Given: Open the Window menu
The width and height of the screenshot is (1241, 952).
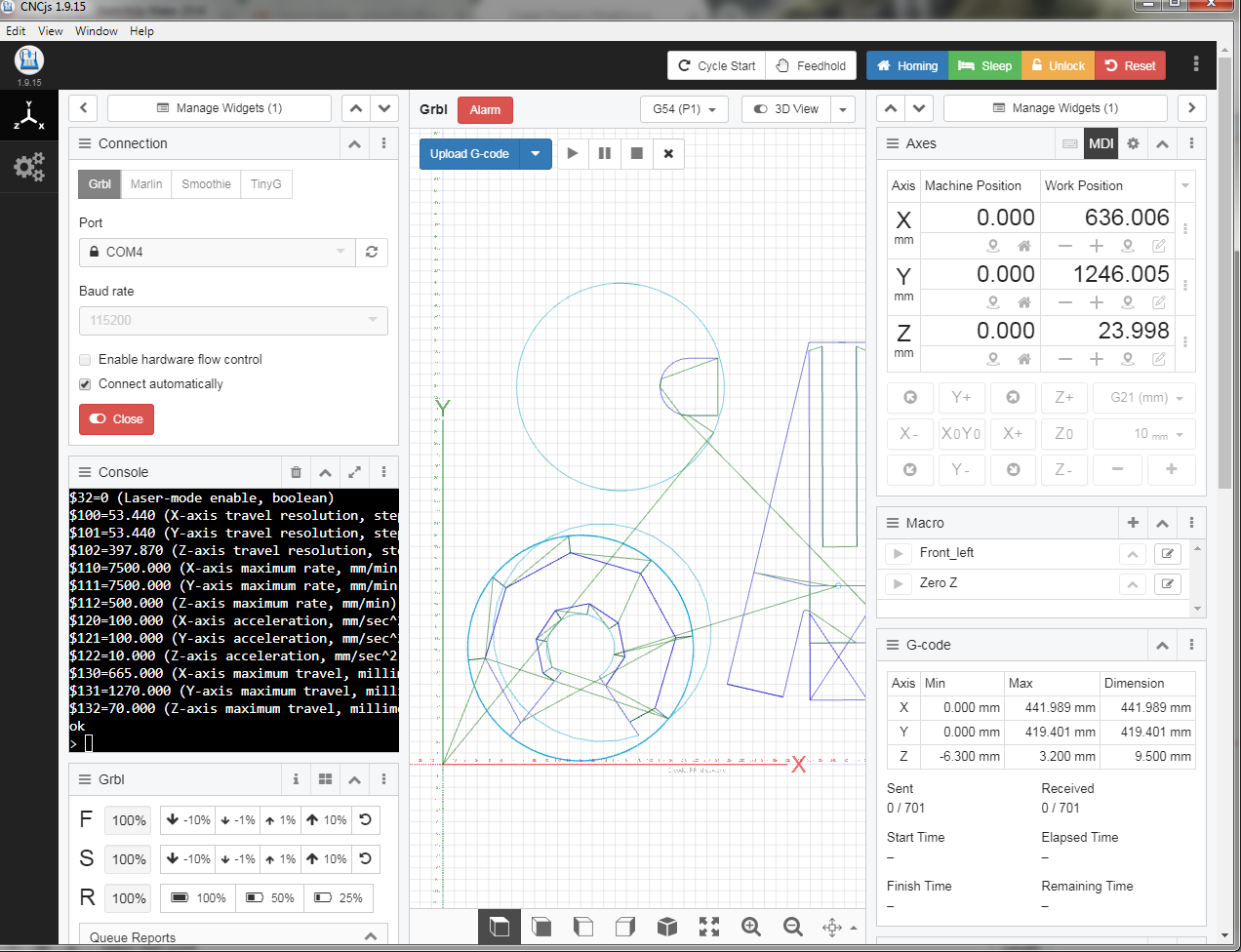Looking at the screenshot, I should (96, 31).
